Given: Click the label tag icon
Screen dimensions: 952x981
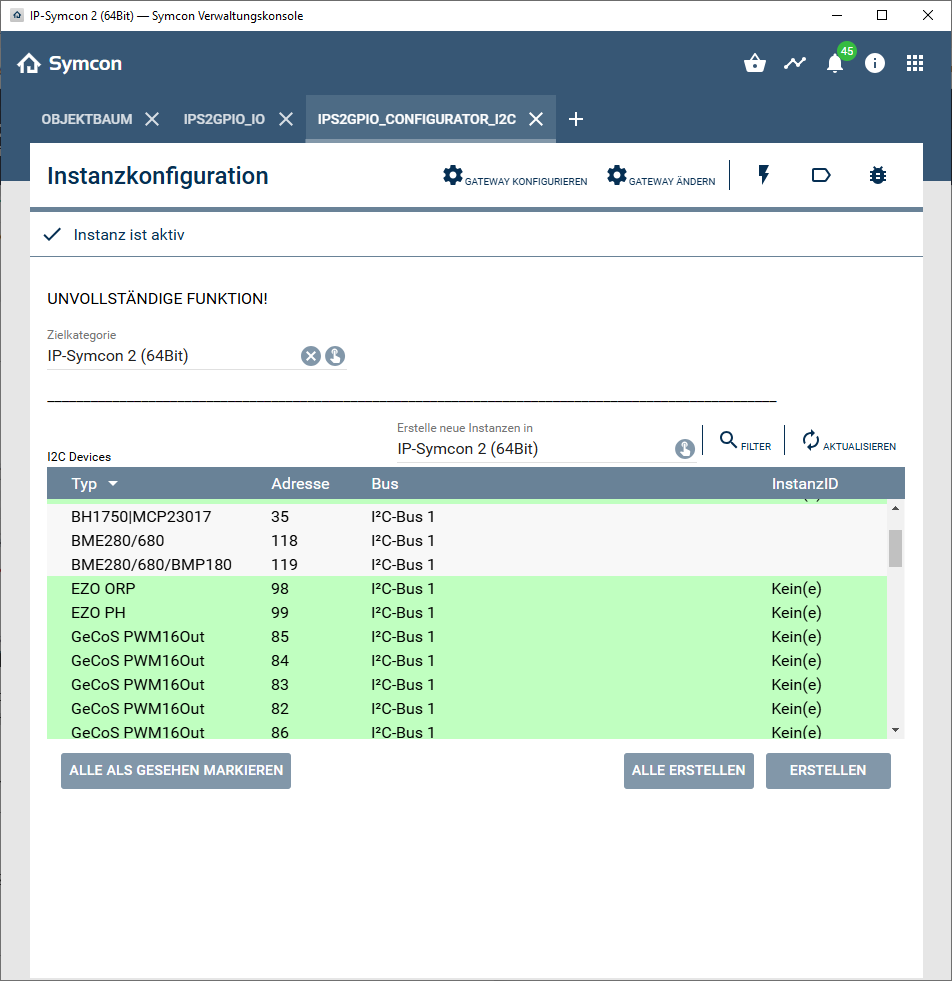Looking at the screenshot, I should [x=821, y=176].
